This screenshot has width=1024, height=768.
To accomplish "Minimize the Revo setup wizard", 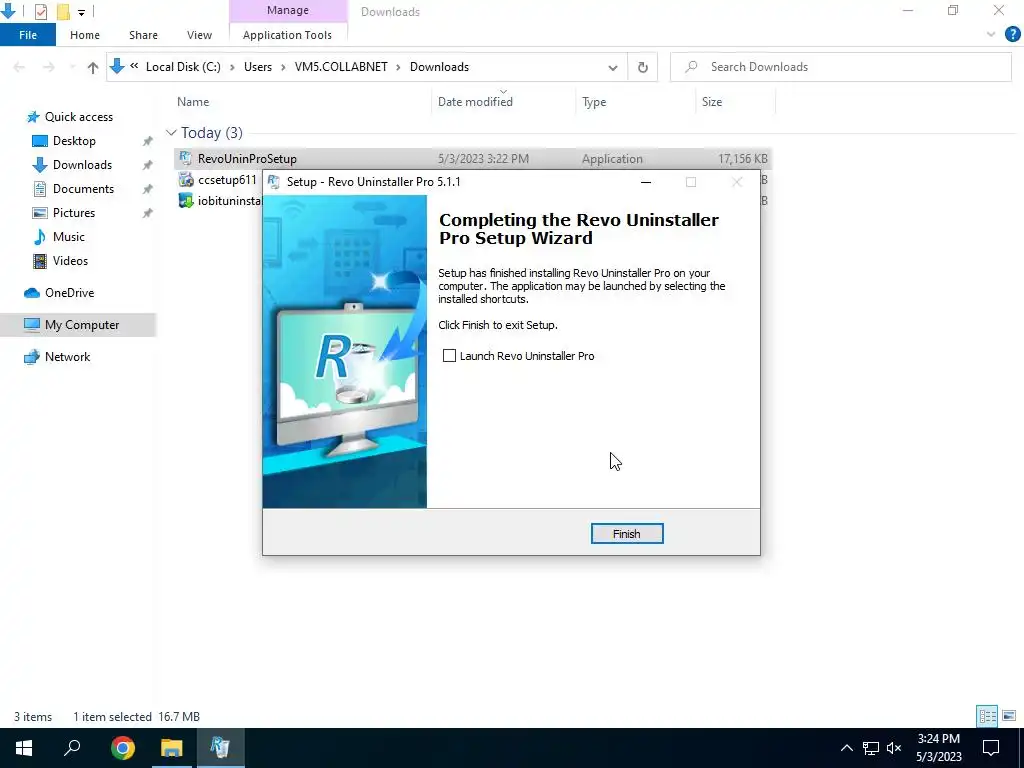I will tap(646, 182).
